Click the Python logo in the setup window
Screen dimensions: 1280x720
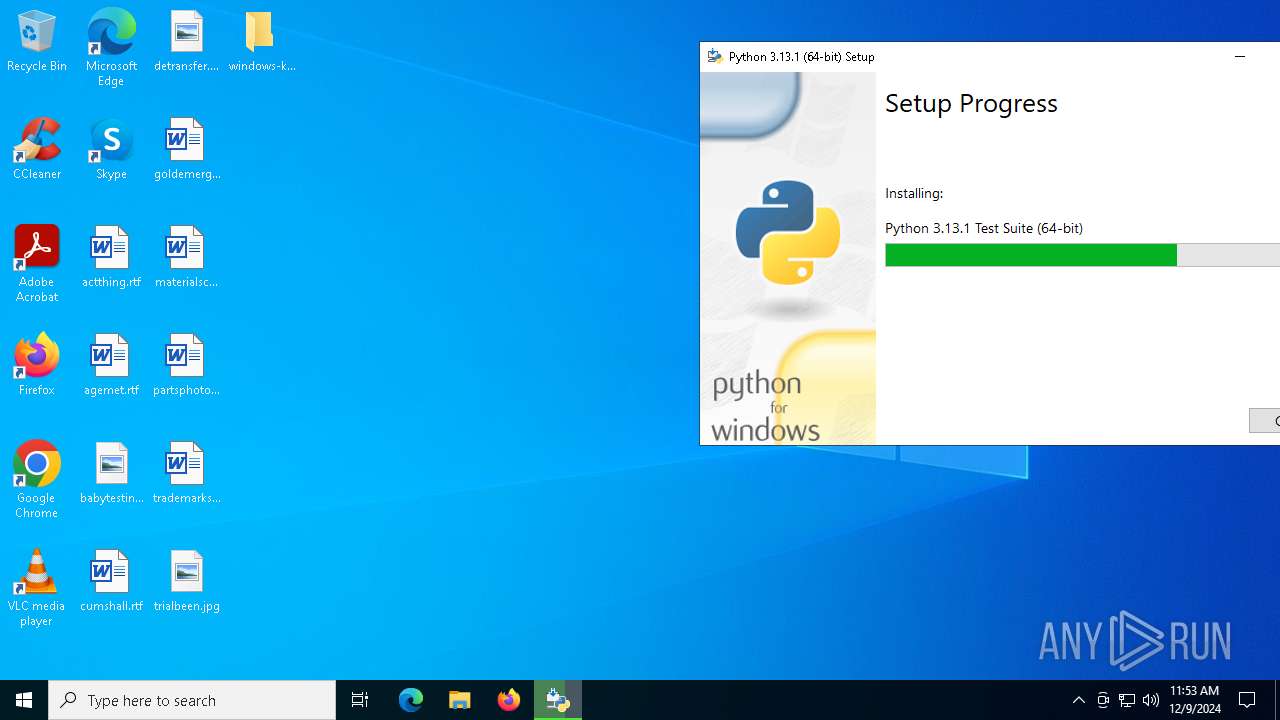click(788, 233)
